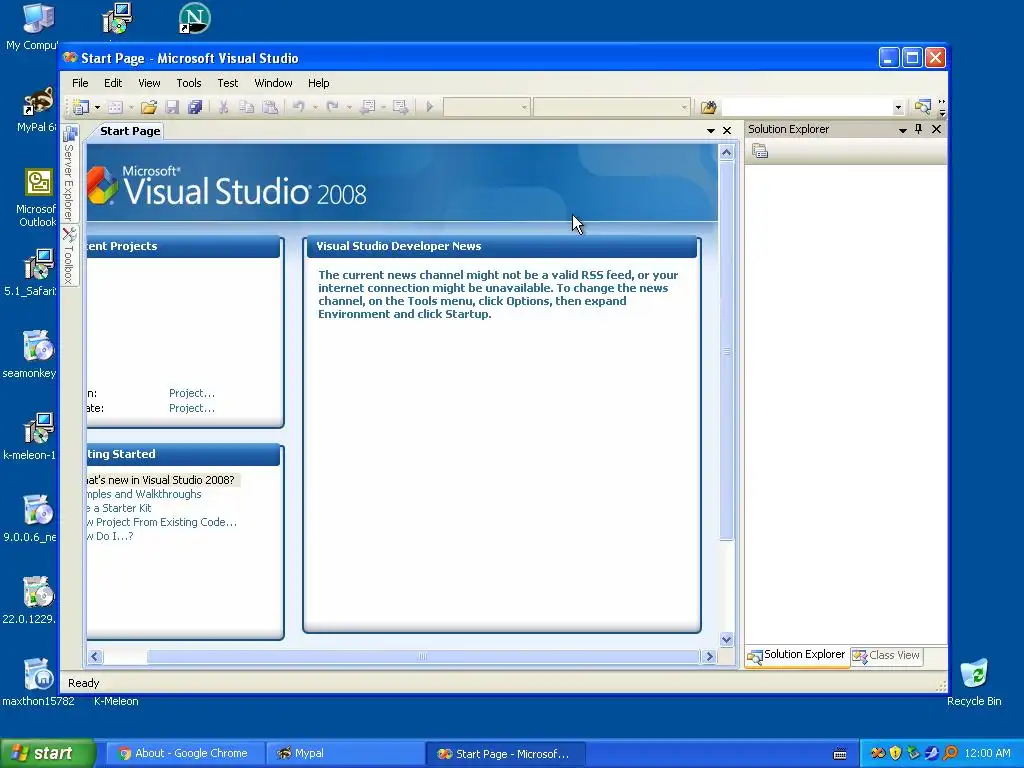Click the magnifier tray icon
Viewport: 1024px width, 768px height.
(x=950, y=753)
